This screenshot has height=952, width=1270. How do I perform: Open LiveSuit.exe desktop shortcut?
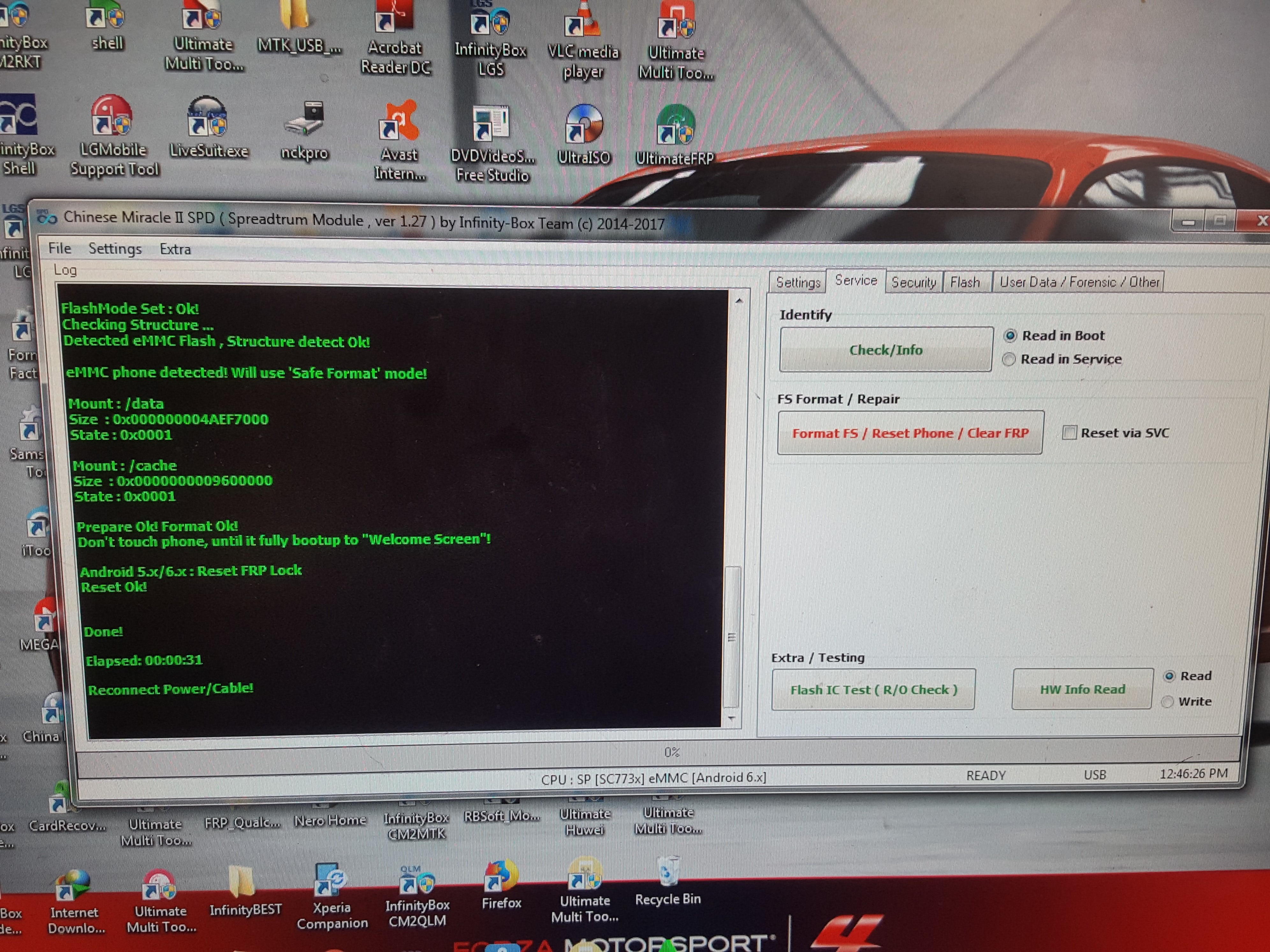tap(209, 127)
